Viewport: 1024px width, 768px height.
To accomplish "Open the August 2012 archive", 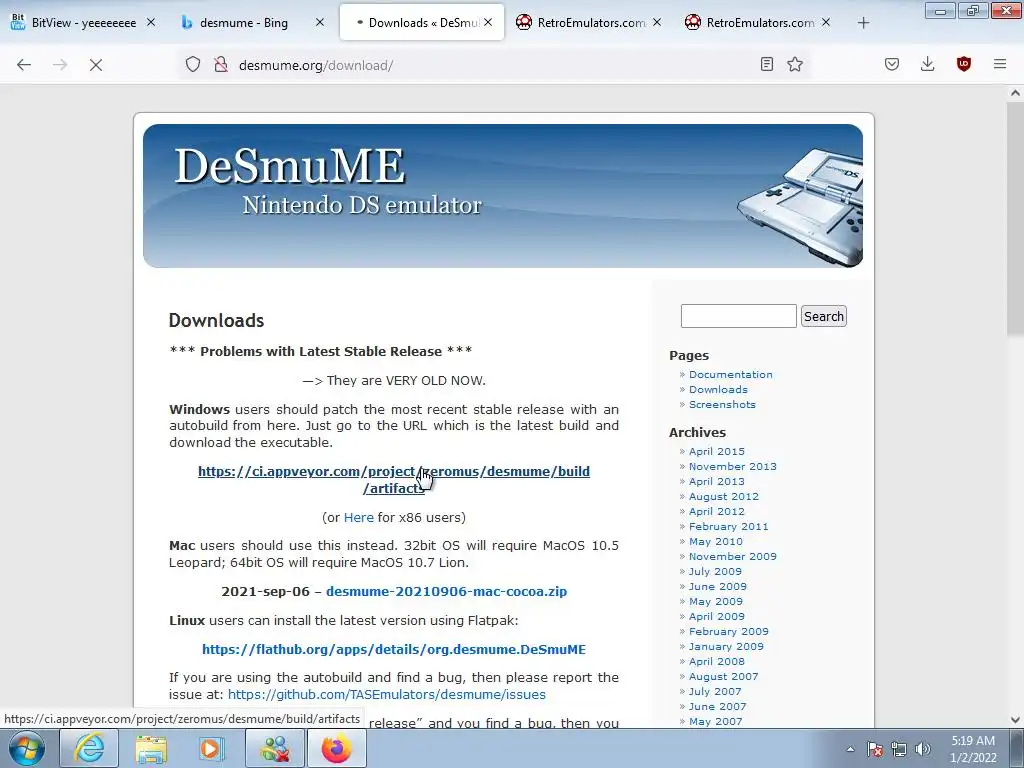I will tap(724, 496).
